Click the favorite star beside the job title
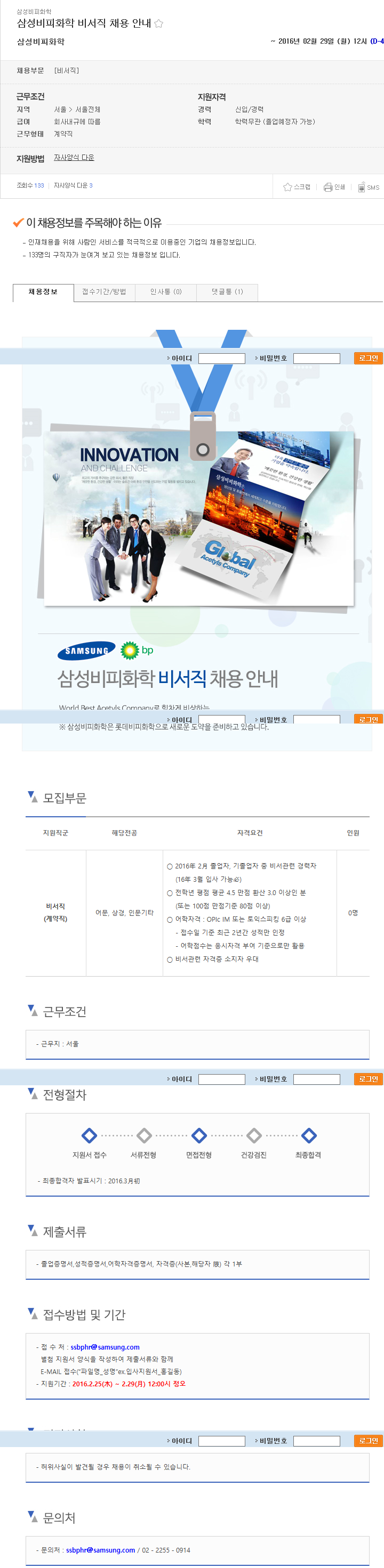The height and width of the screenshot is (1568, 384). click(158, 24)
